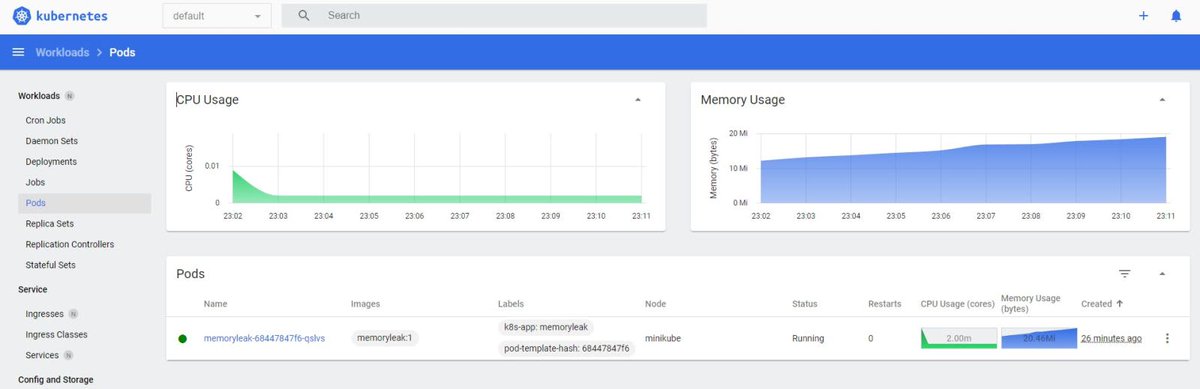This screenshot has width=1200, height=389.
Task: Click the pod's CPU usage sparkline
Action: (x=959, y=338)
